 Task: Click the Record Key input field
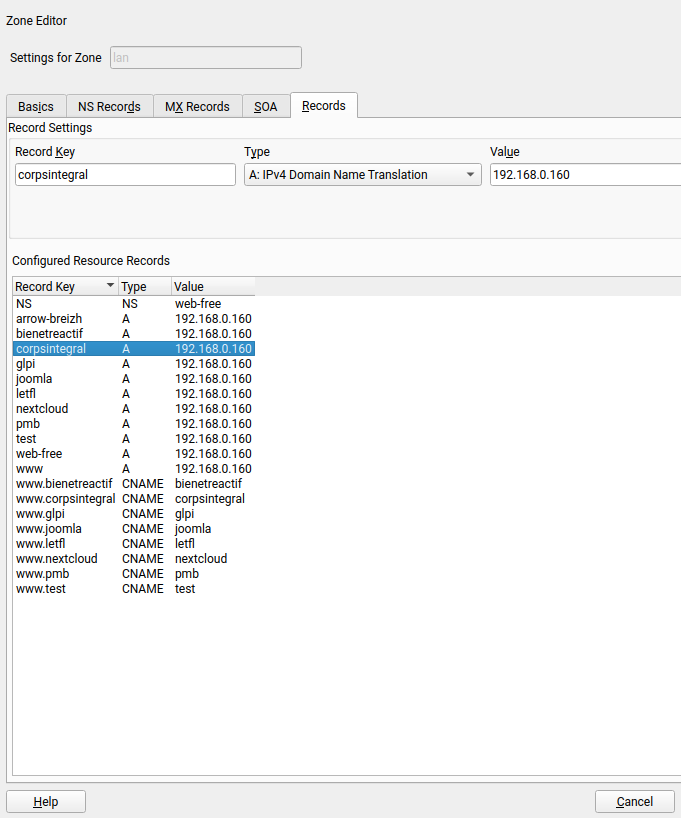tap(125, 175)
